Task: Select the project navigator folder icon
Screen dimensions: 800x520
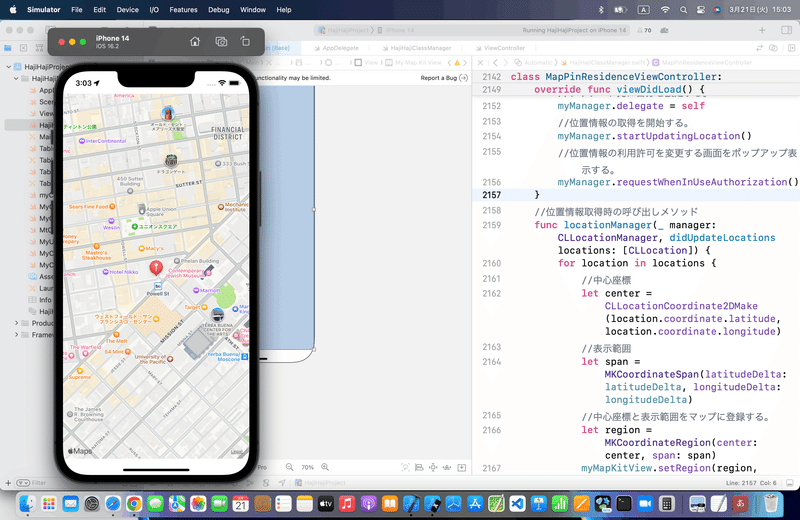Action: [x=8, y=48]
